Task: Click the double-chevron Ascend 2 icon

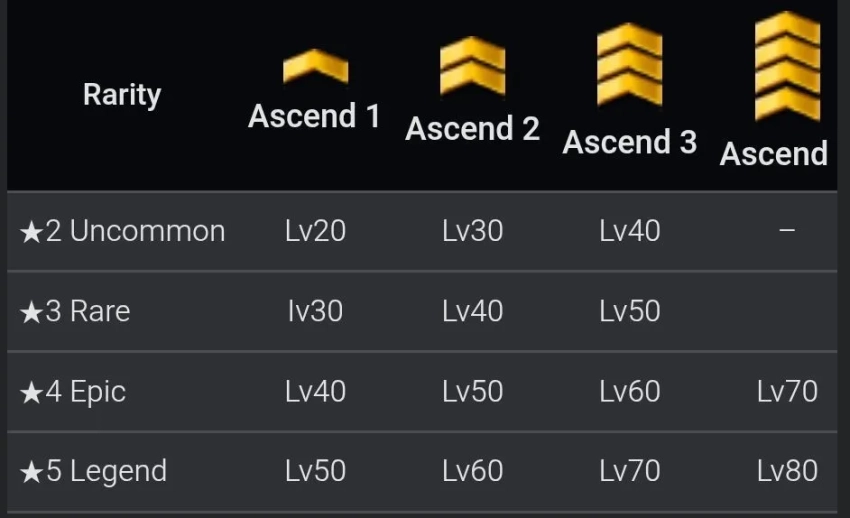Action: 472,67
